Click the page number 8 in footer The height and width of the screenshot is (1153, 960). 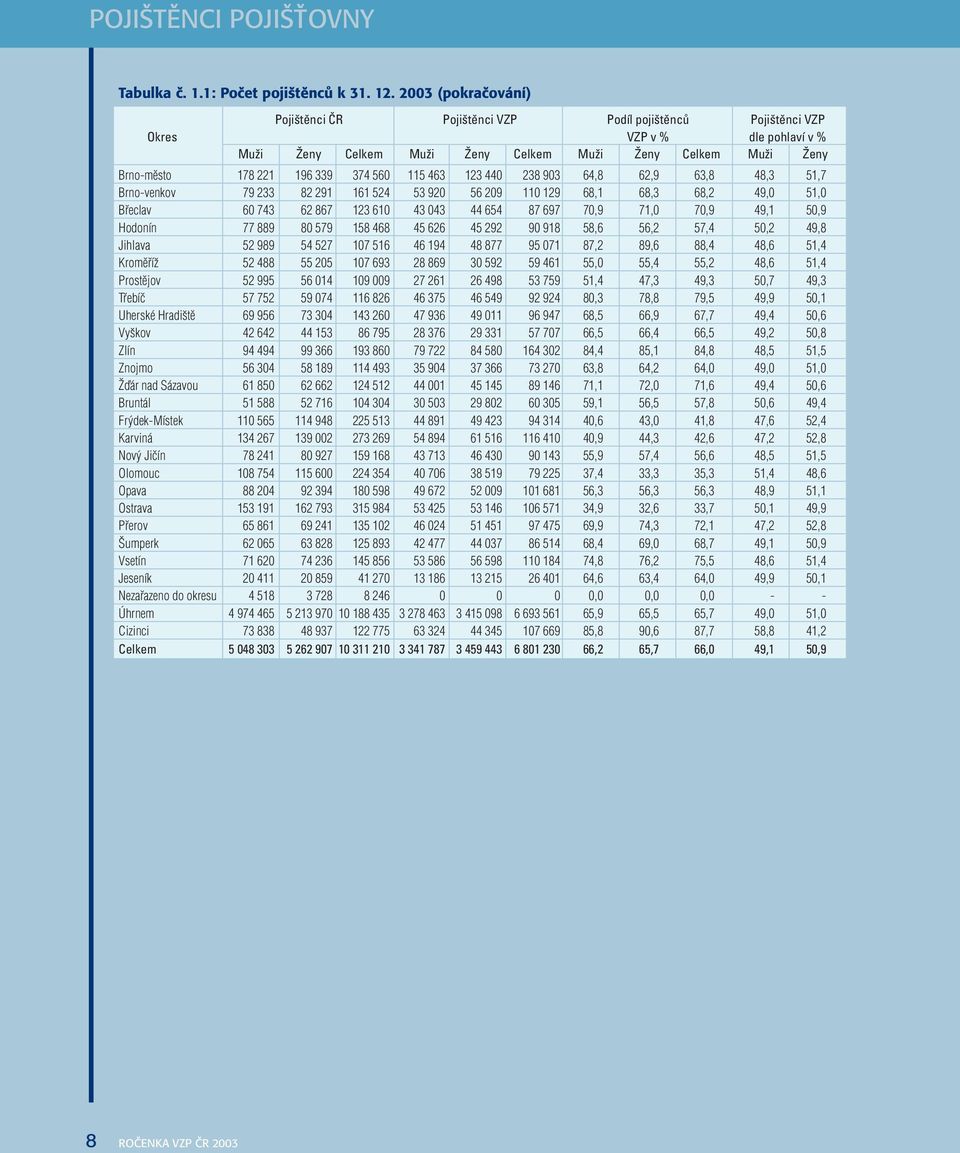click(x=91, y=1140)
